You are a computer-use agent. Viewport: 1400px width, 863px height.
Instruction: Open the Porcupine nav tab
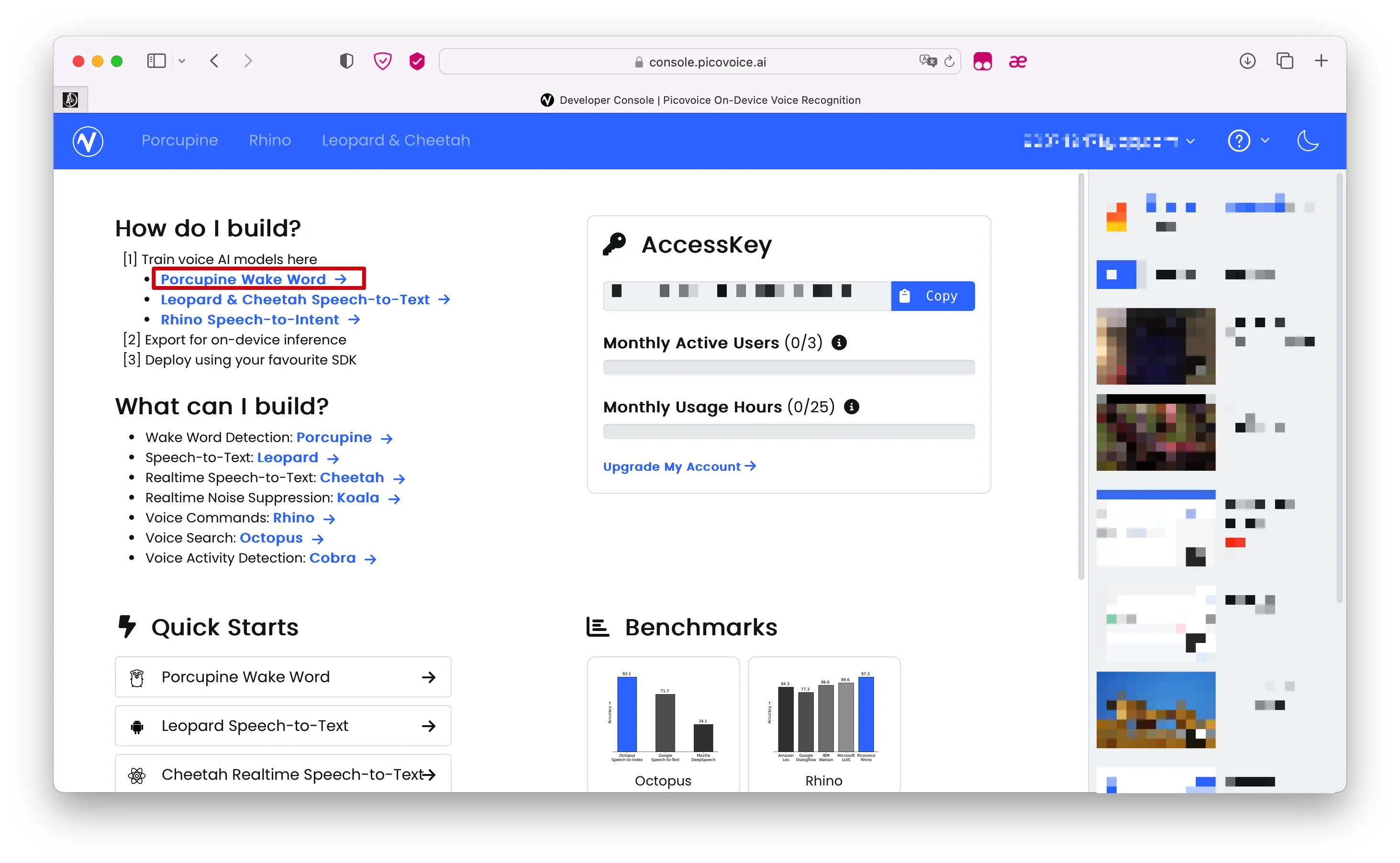[x=180, y=141]
